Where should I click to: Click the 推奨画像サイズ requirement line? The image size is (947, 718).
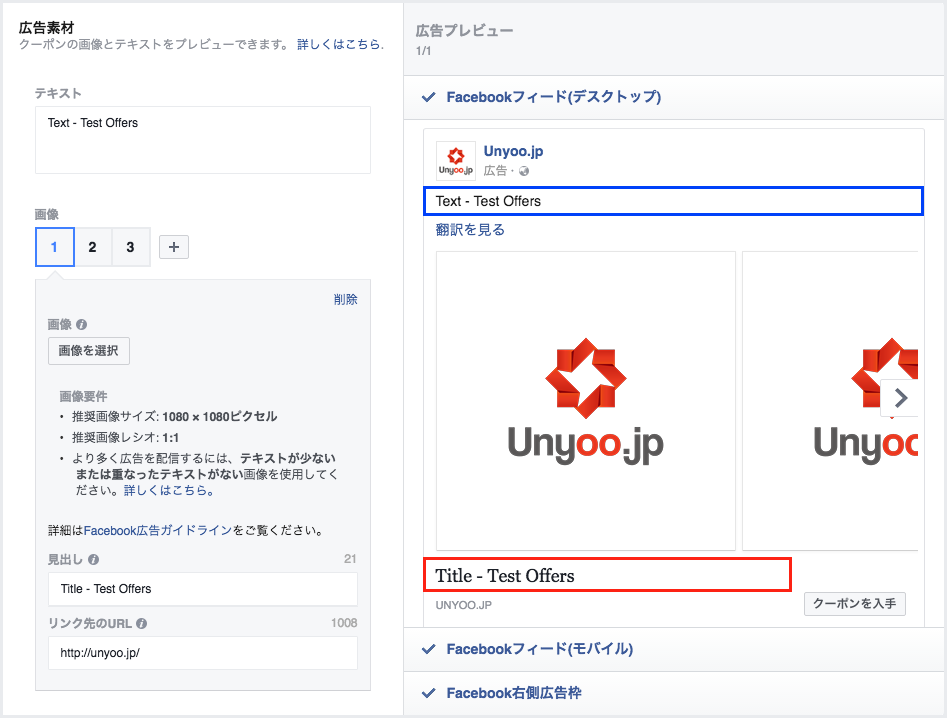point(175,417)
